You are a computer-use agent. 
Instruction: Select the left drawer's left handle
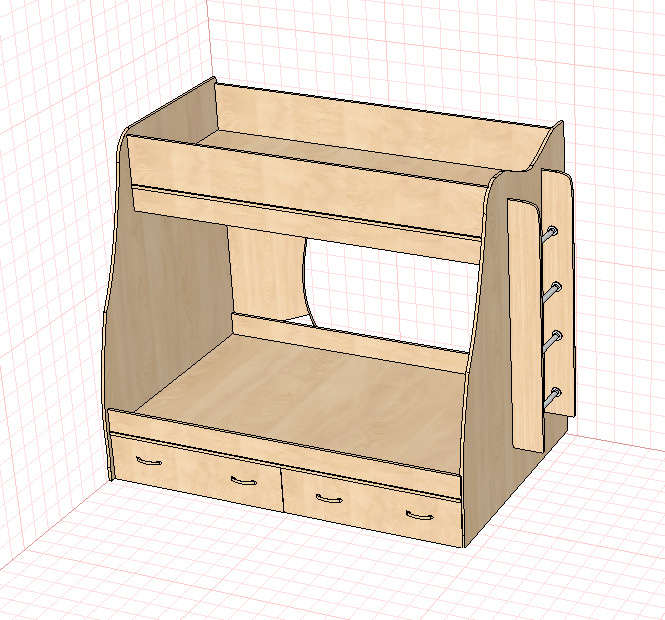pos(148,461)
